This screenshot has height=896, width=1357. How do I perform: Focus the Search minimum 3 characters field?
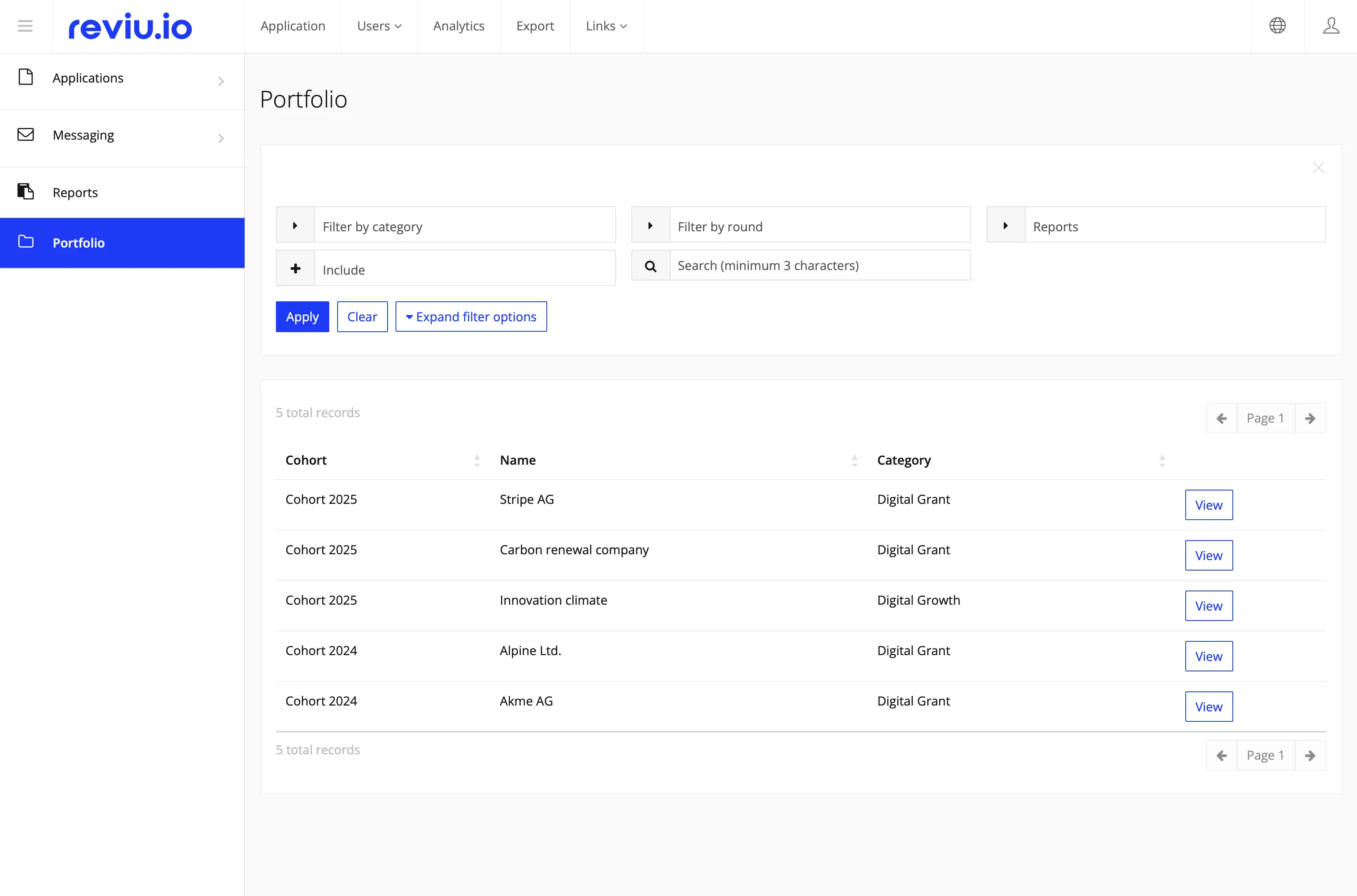click(x=819, y=266)
